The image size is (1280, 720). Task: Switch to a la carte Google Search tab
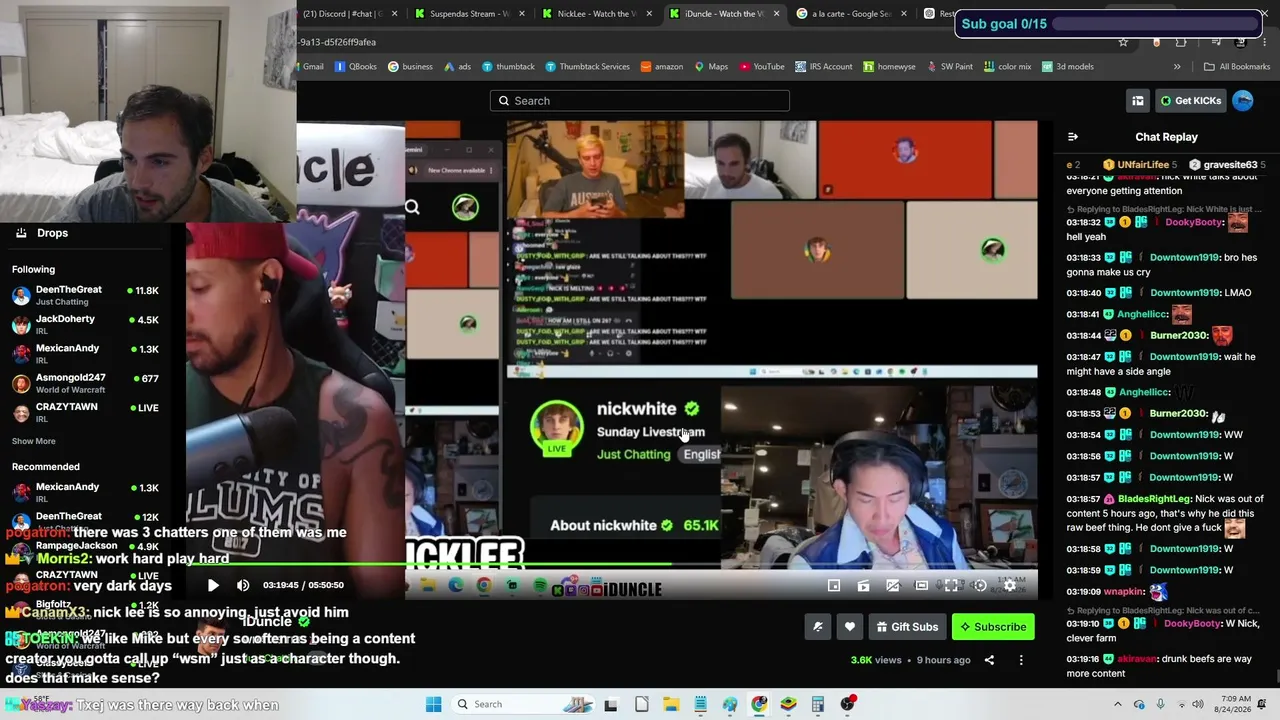click(852, 14)
